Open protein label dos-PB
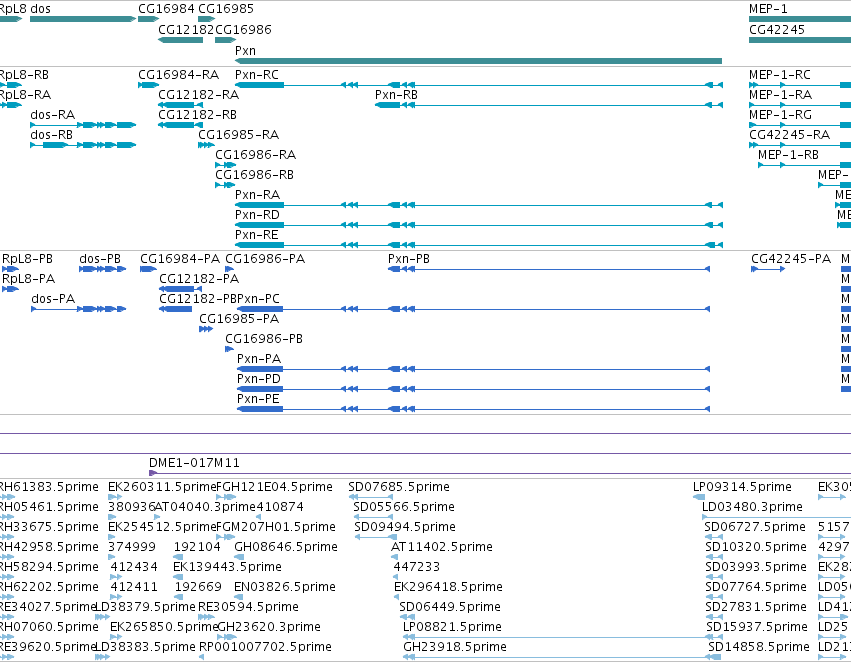This screenshot has width=851, height=662. click(x=100, y=259)
